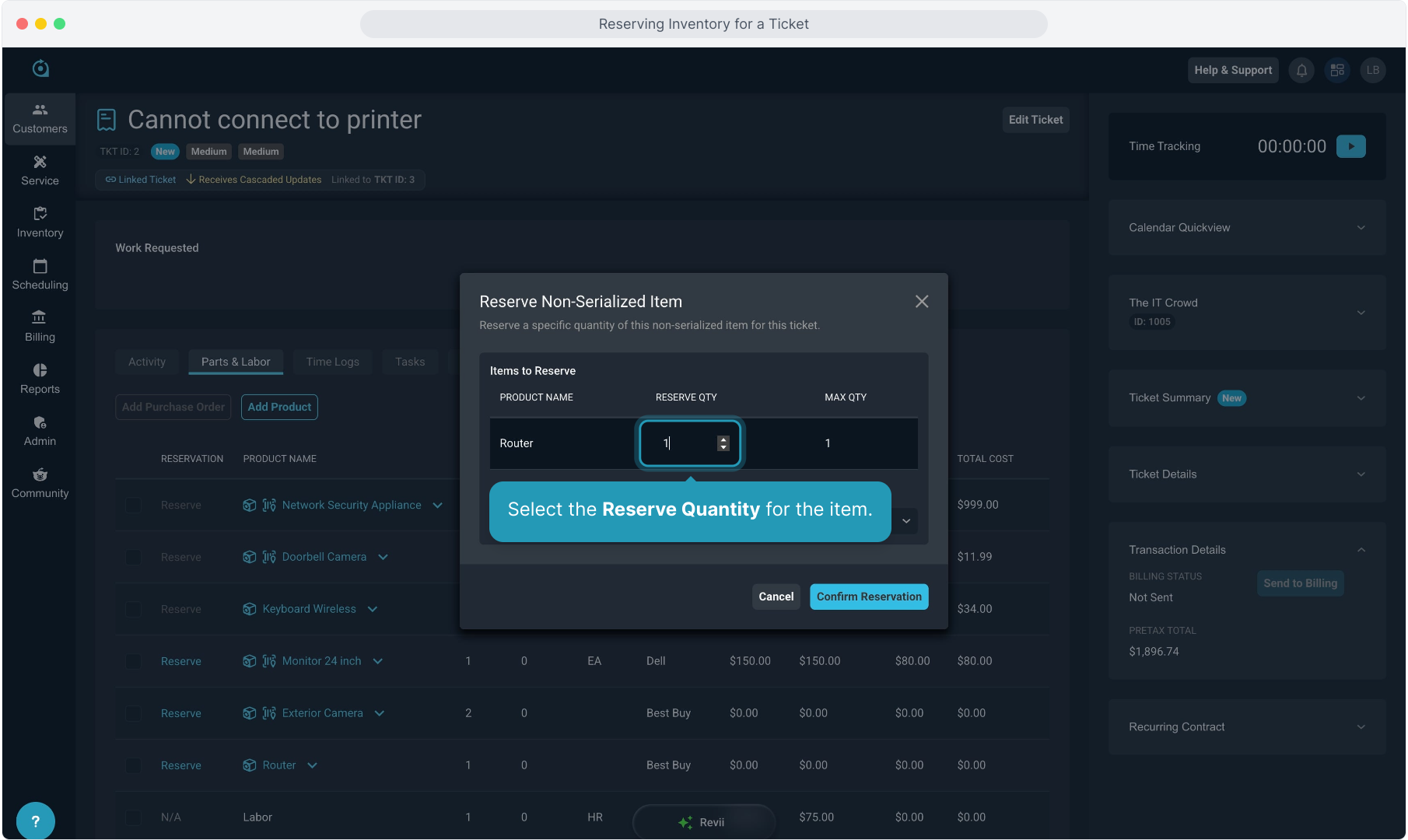Screen dimensions: 1408x840
Task: Check the Monitor 24 inch row checkbox
Action: click(134, 661)
